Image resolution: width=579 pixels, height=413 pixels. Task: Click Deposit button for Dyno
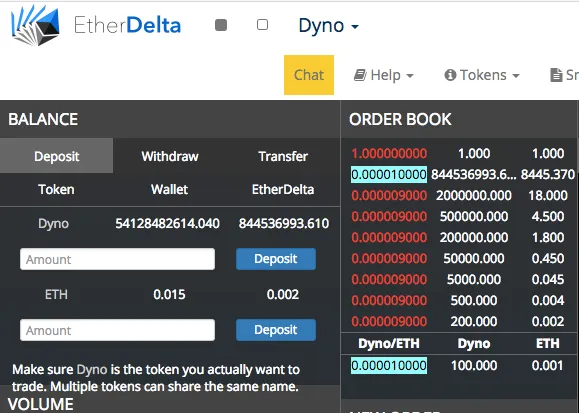(x=276, y=259)
